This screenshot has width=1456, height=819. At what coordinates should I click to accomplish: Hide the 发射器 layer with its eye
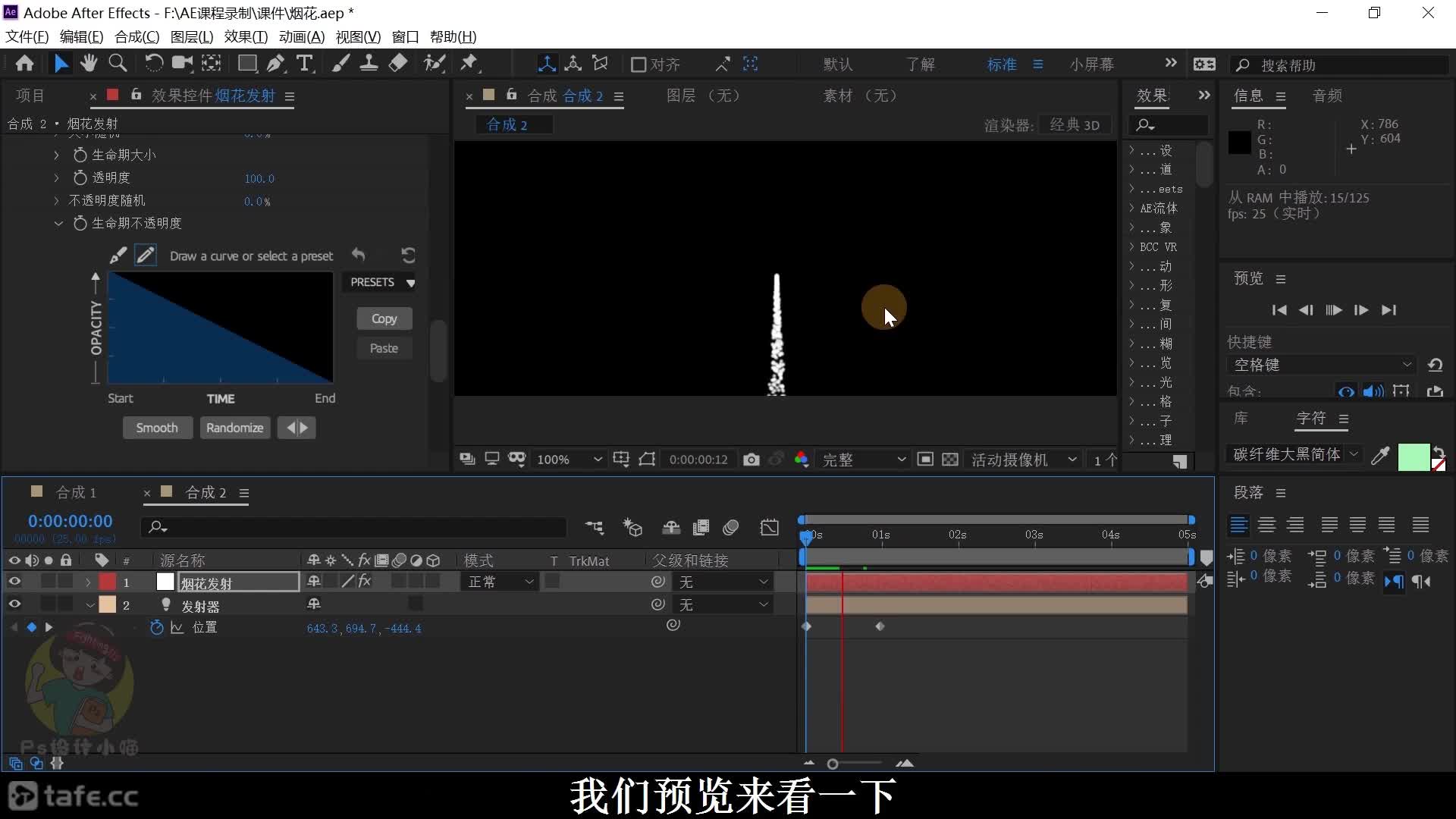click(14, 604)
